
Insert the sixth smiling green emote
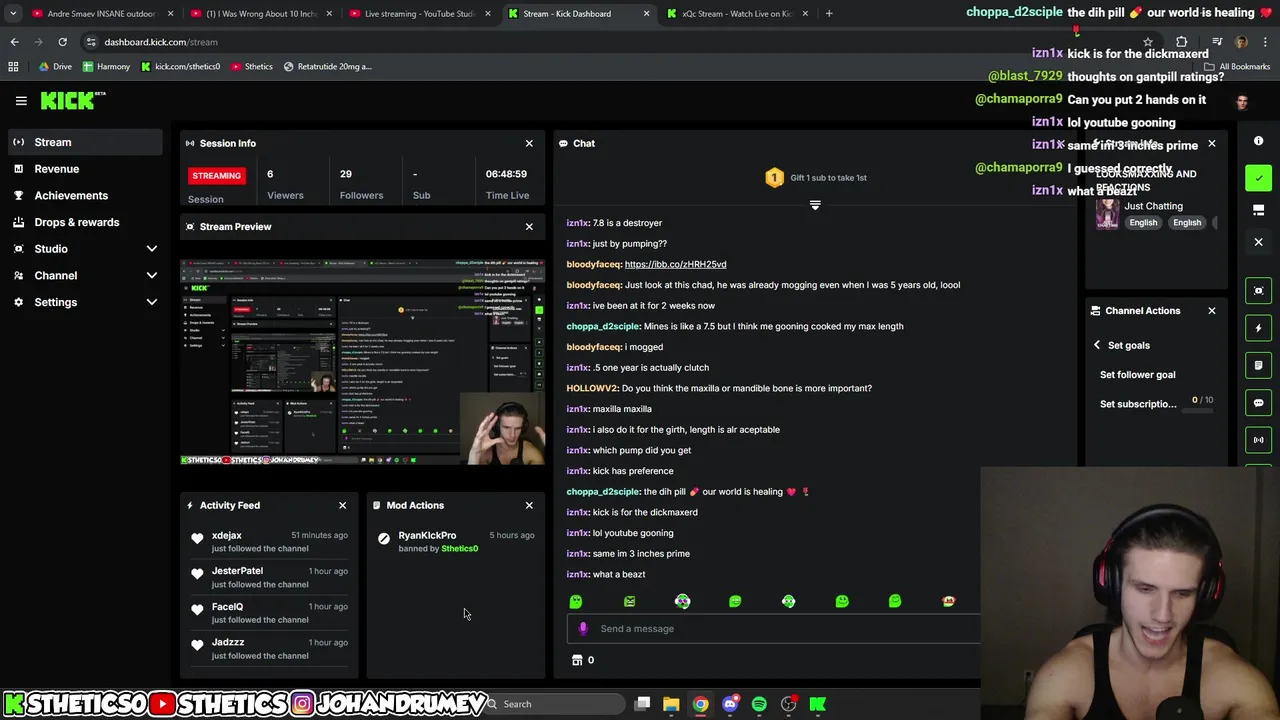pyautogui.click(x=842, y=601)
